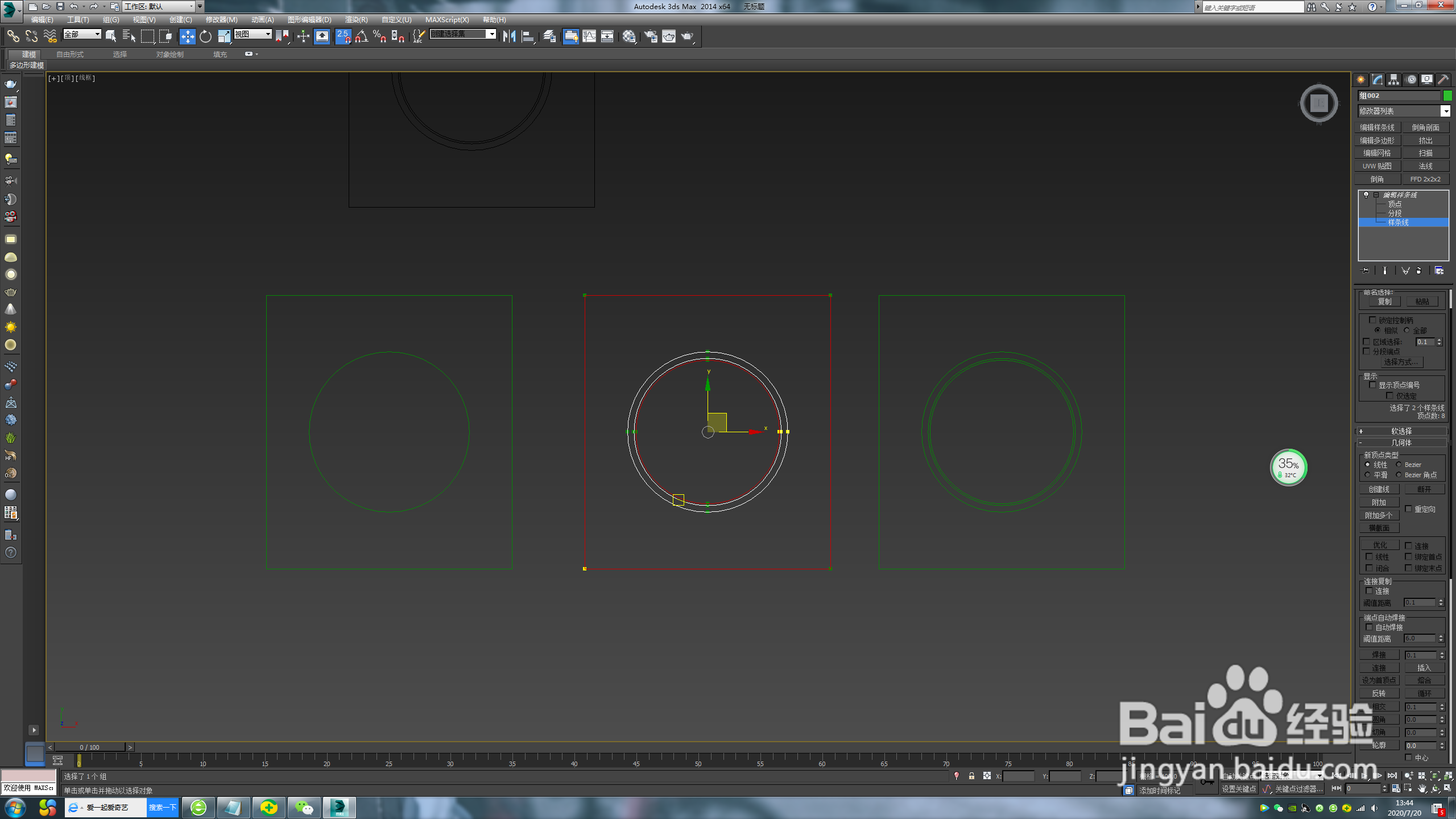1456x819 pixels.
Task: Toggle the Angle Snap icon
Action: [361, 36]
